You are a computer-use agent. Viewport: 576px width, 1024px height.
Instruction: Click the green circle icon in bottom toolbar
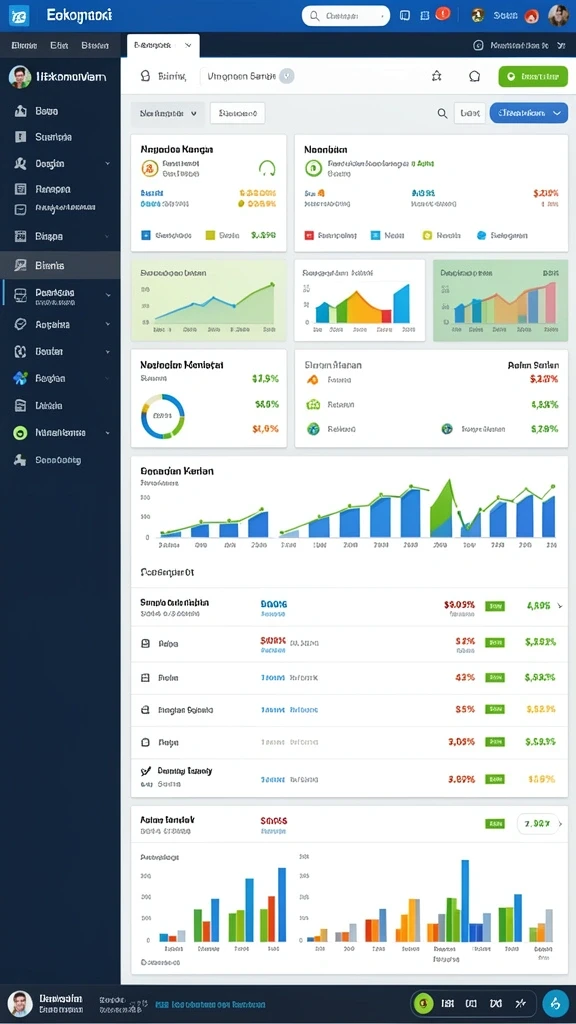point(423,1003)
